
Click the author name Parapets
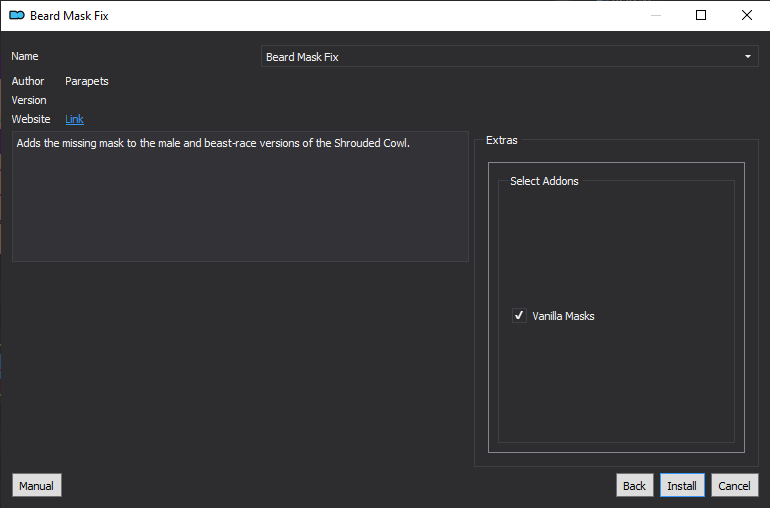(87, 81)
